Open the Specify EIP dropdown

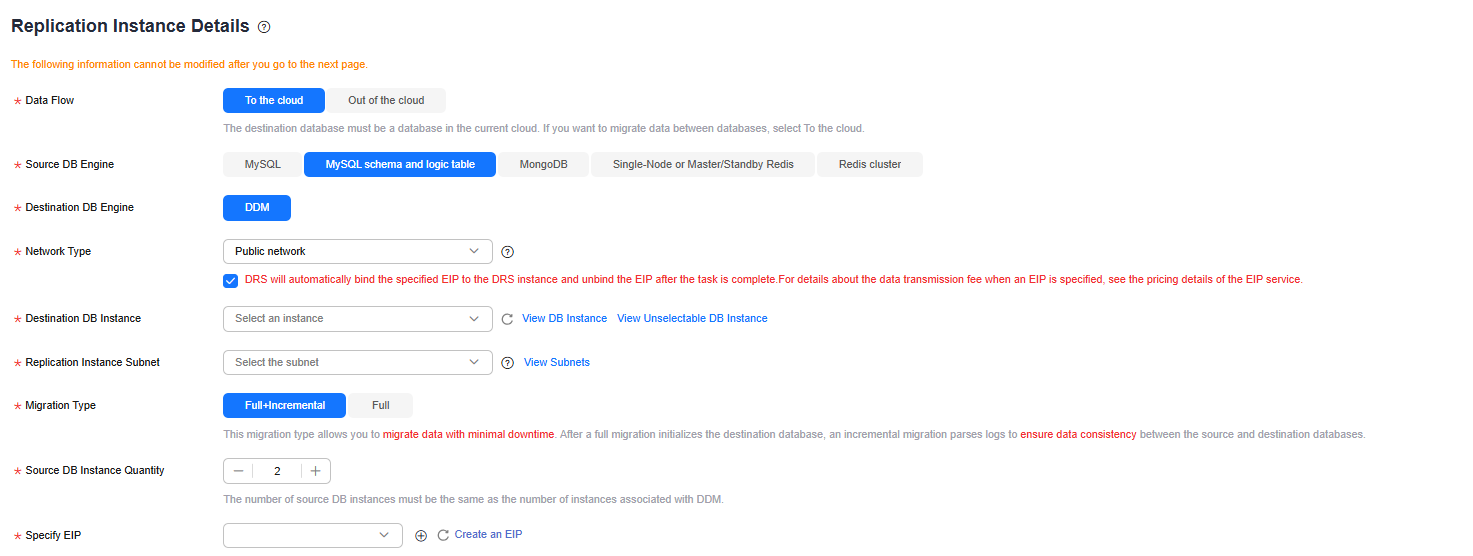(313, 536)
